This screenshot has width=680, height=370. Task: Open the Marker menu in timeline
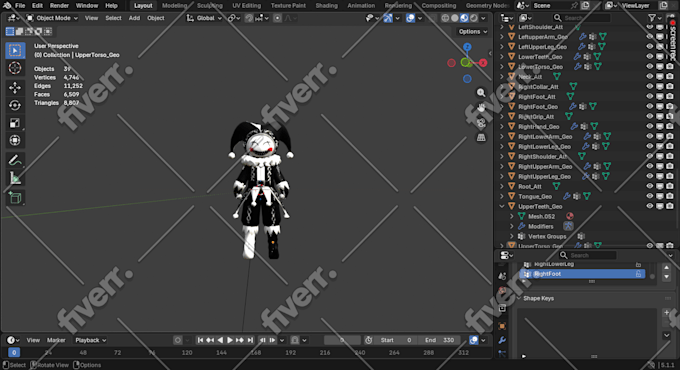click(56, 340)
